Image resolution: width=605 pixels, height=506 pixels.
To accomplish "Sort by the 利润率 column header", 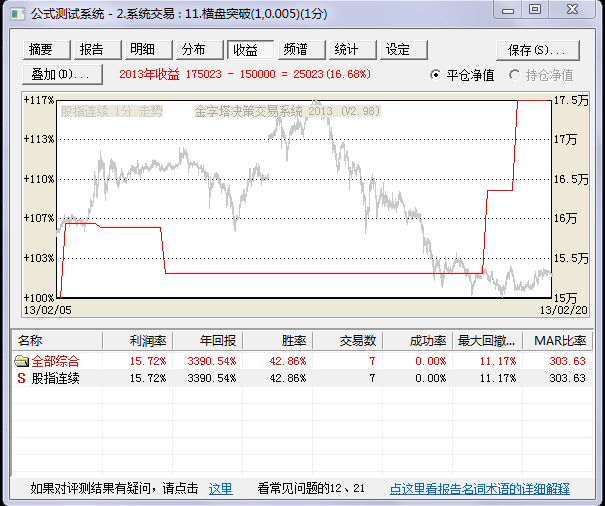I will click(x=137, y=341).
